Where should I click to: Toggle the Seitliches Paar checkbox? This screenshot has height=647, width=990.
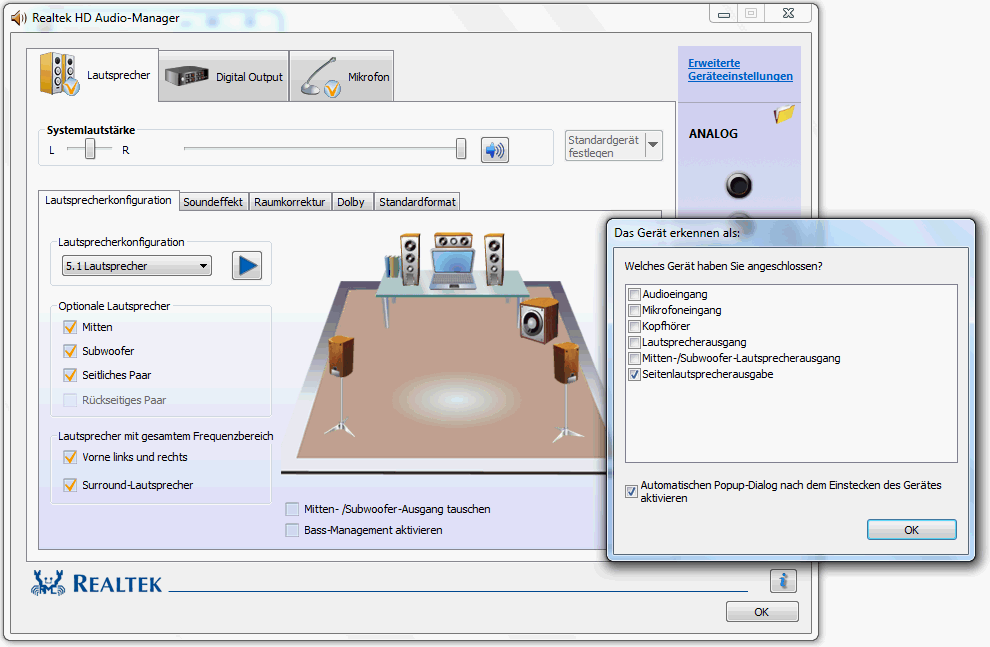point(70,375)
